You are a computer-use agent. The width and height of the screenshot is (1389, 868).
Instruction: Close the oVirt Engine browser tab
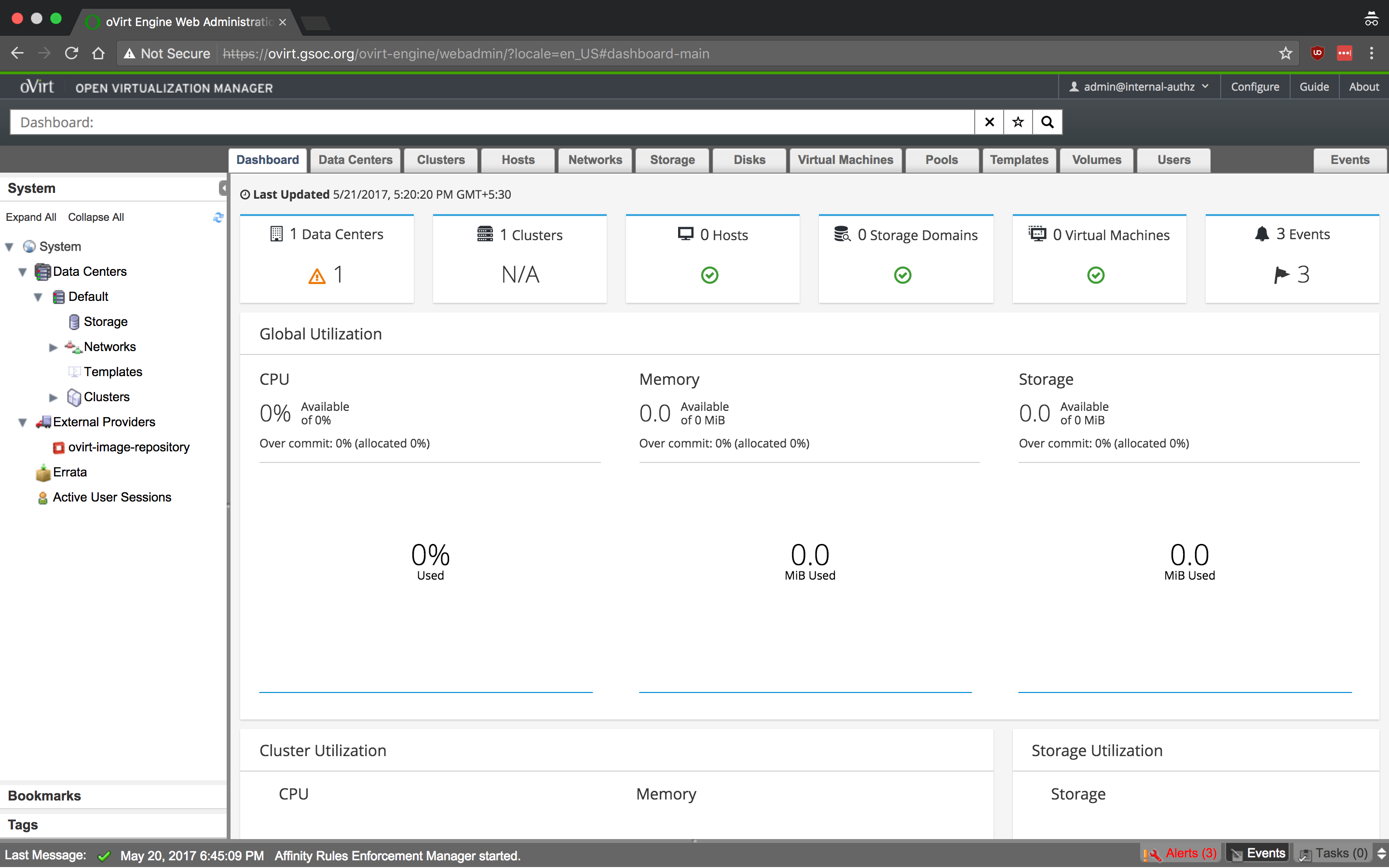coord(283,22)
